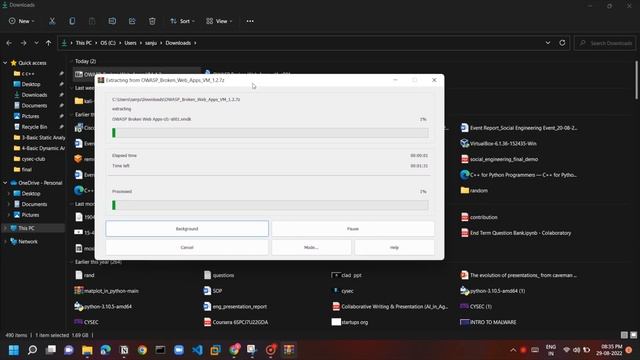Click This PC in address breadcrumb
This screenshot has width=640, height=360.
point(84,43)
